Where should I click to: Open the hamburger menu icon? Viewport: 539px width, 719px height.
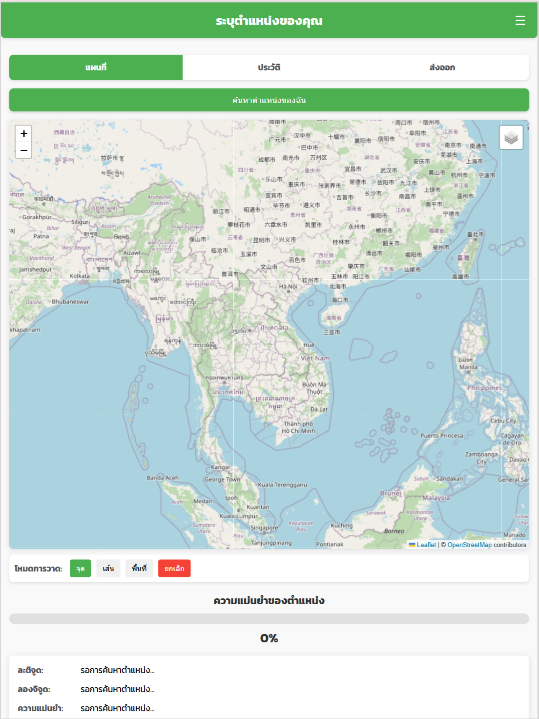tap(520, 21)
